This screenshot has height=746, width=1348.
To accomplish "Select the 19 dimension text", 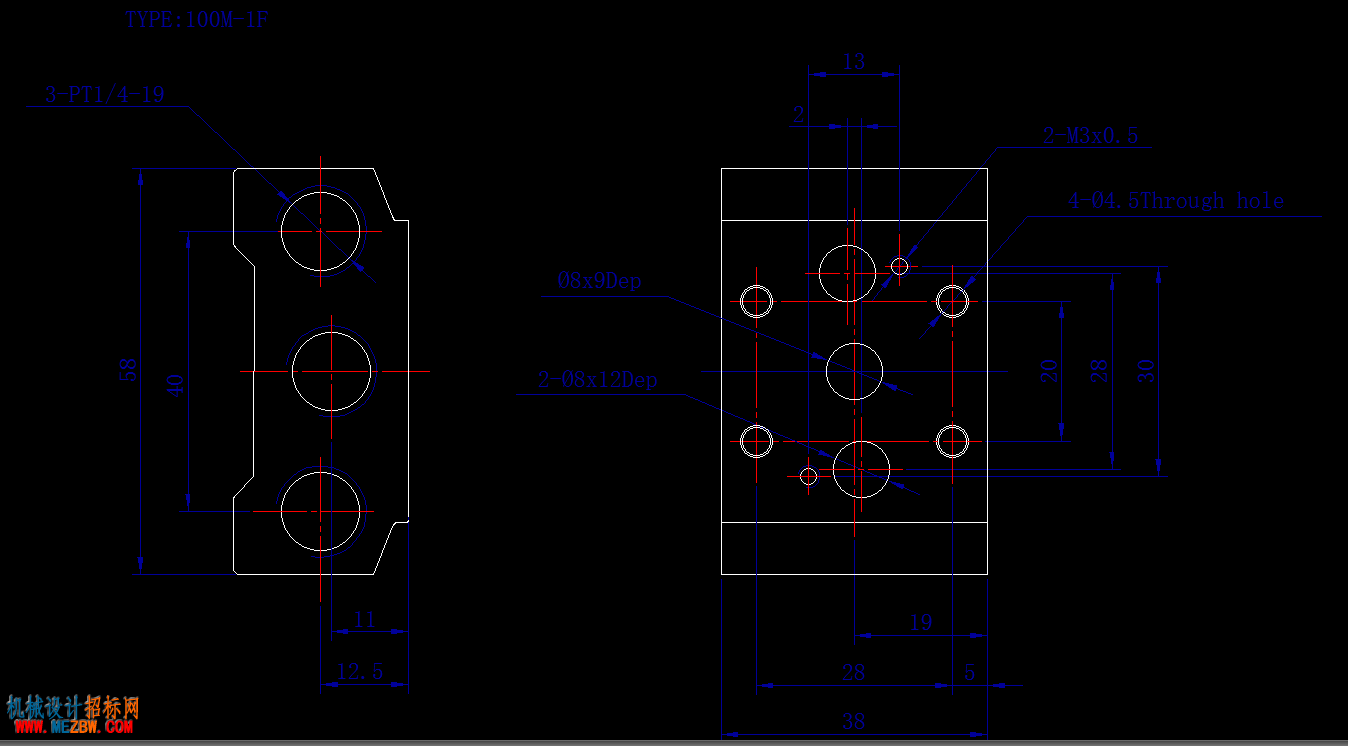I will pyautogui.click(x=921, y=623).
